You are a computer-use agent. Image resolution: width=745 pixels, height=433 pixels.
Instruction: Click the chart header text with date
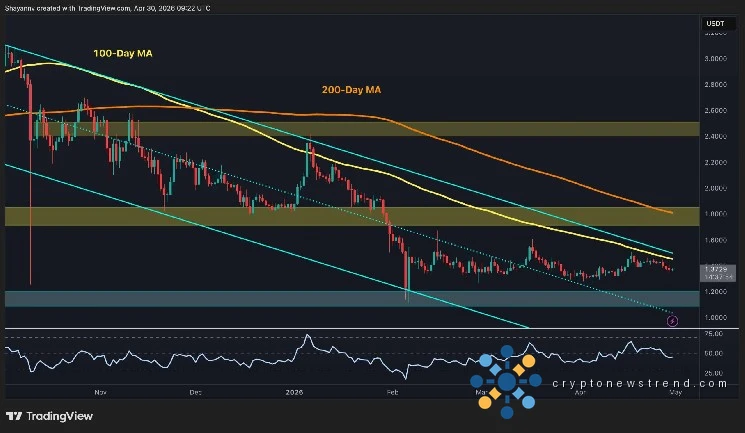click(108, 8)
